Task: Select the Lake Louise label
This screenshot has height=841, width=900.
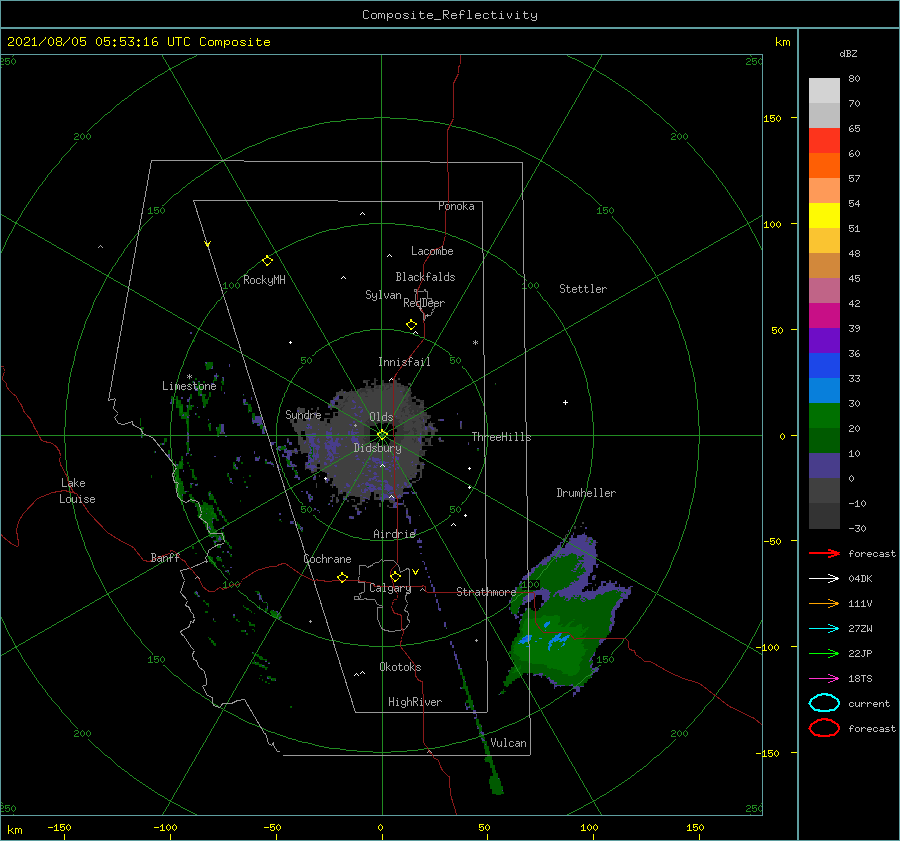Action: (x=77, y=491)
